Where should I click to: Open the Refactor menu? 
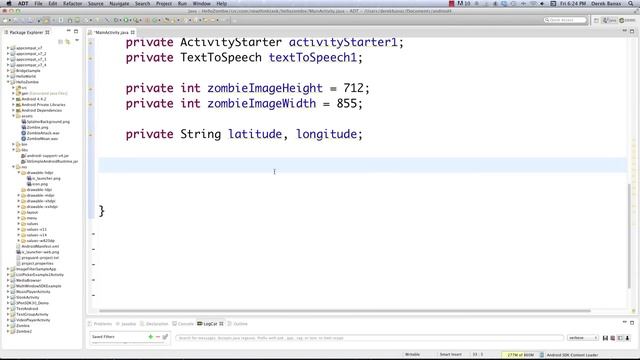click(x=73, y=4)
